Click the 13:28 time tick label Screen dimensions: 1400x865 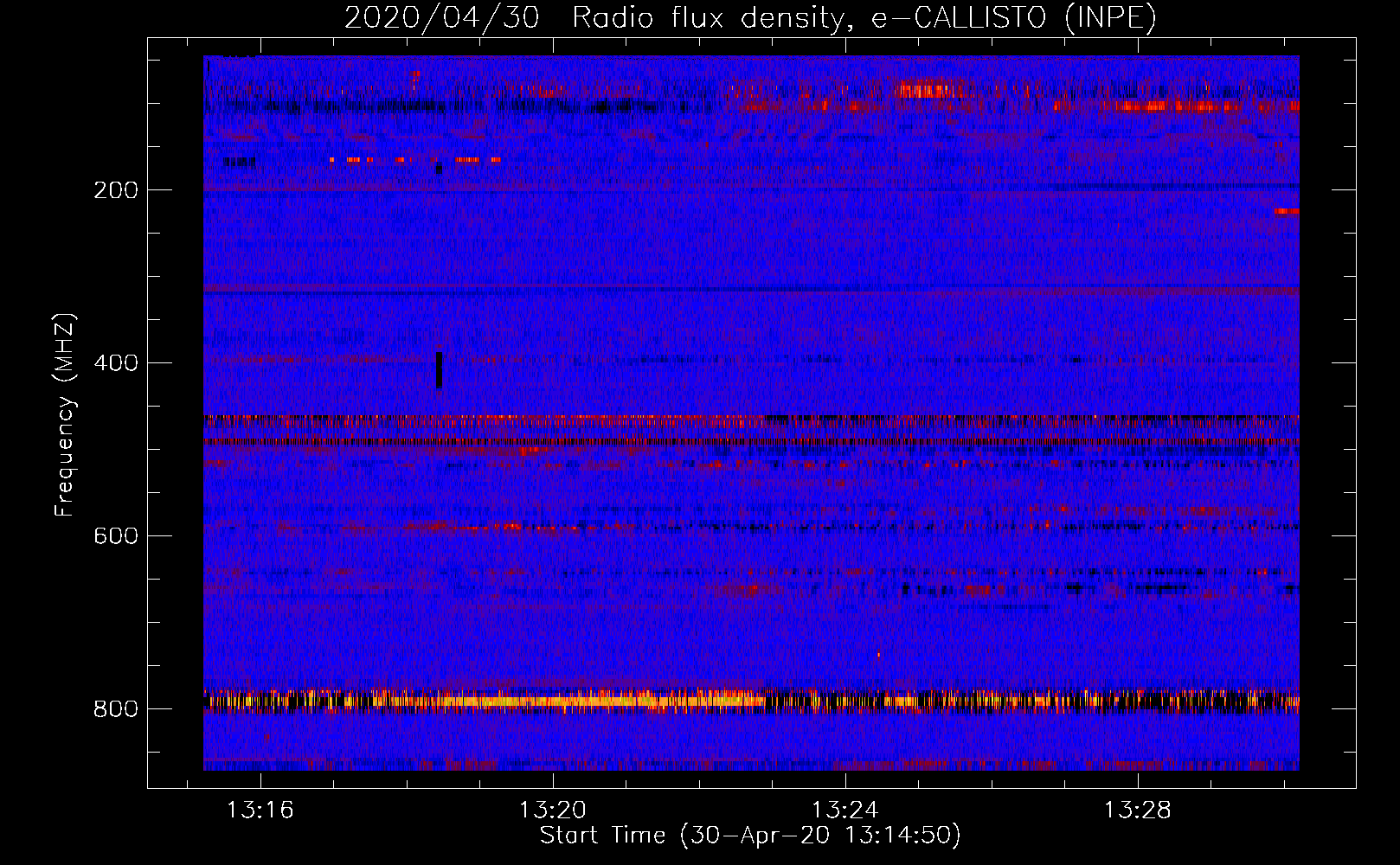pyautogui.click(x=1138, y=811)
